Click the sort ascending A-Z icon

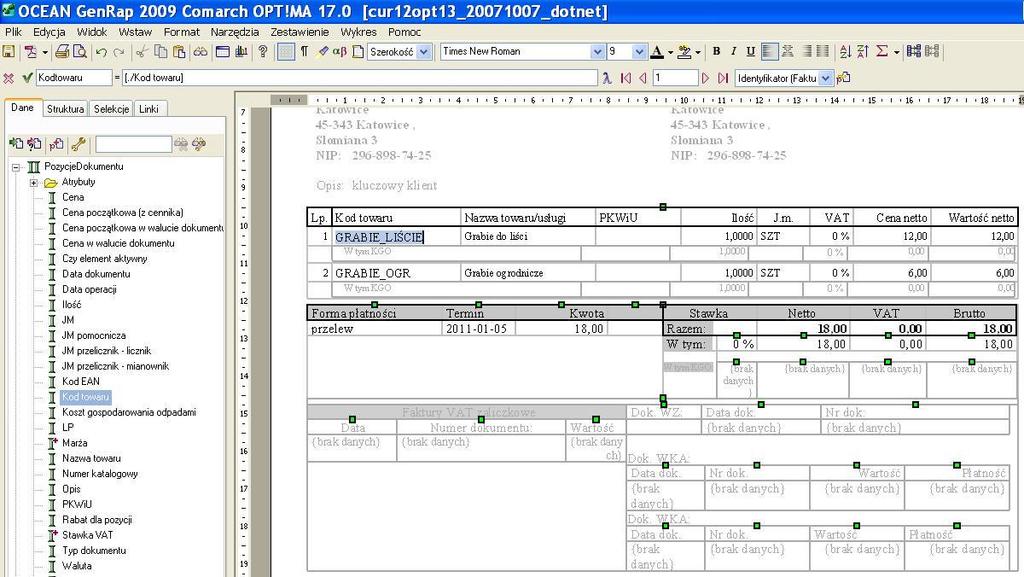845,52
